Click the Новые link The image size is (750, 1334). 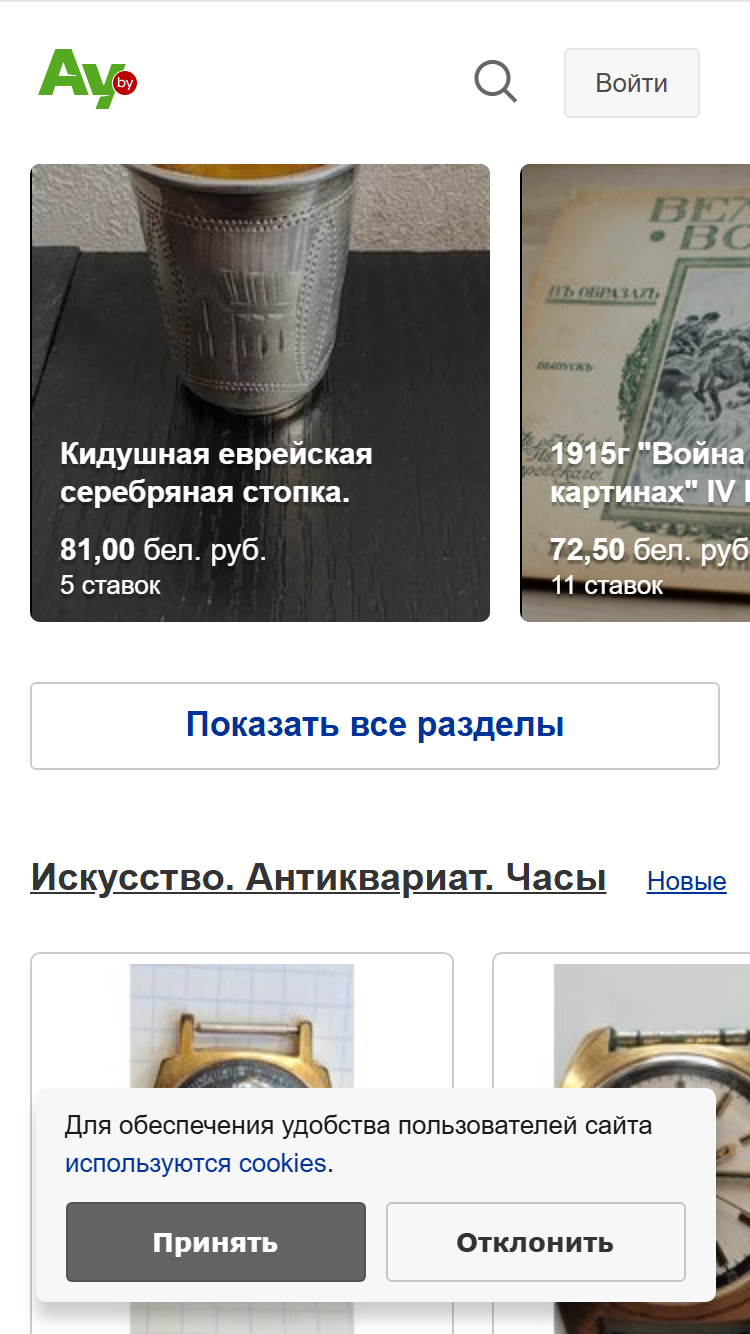[x=687, y=881]
